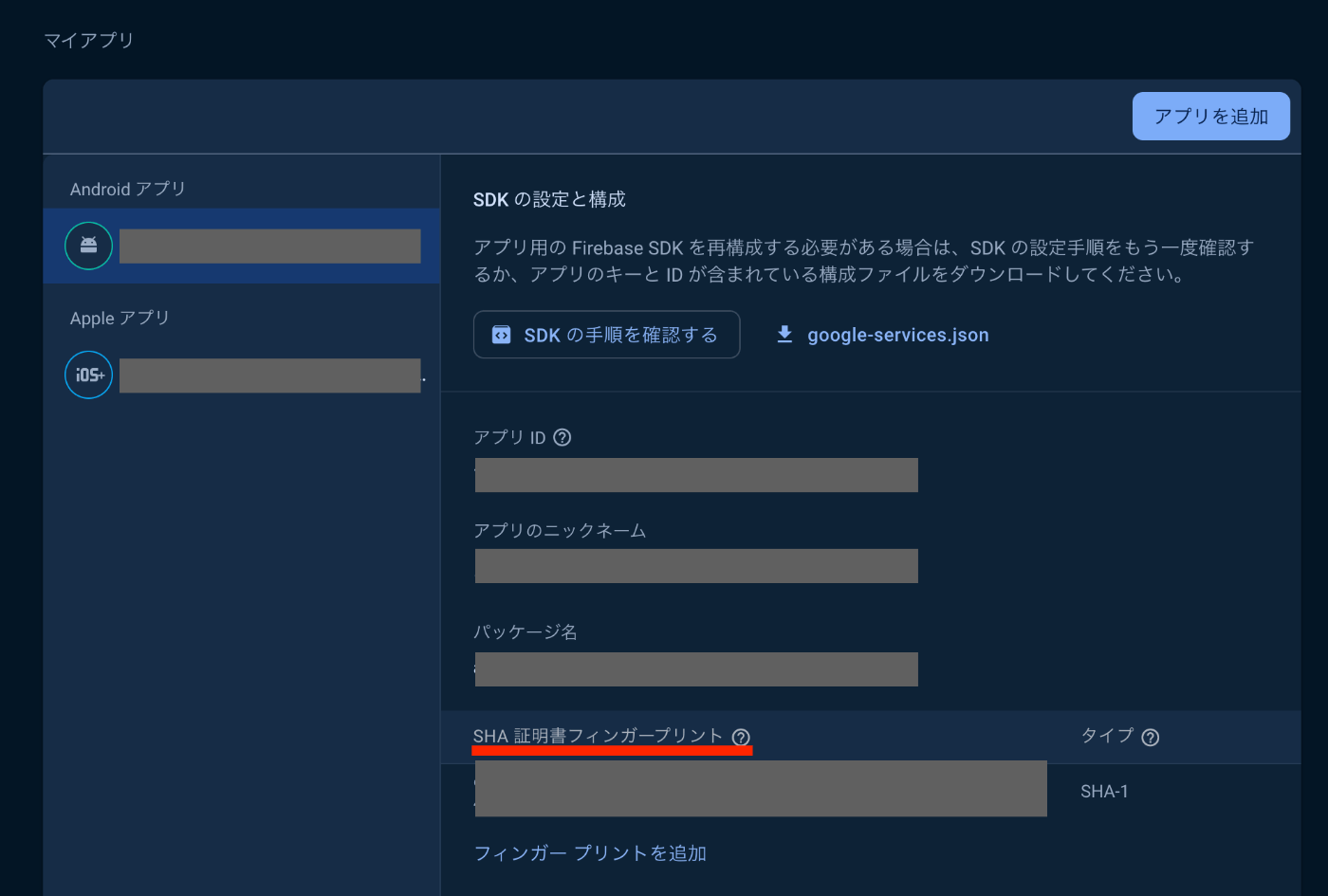
Task: Click the アプリ ID label
Action: coord(510,437)
